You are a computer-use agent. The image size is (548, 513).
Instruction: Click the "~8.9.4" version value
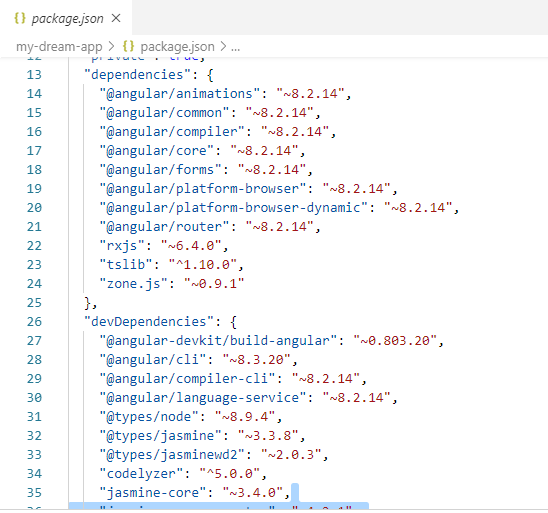[x=245, y=417]
